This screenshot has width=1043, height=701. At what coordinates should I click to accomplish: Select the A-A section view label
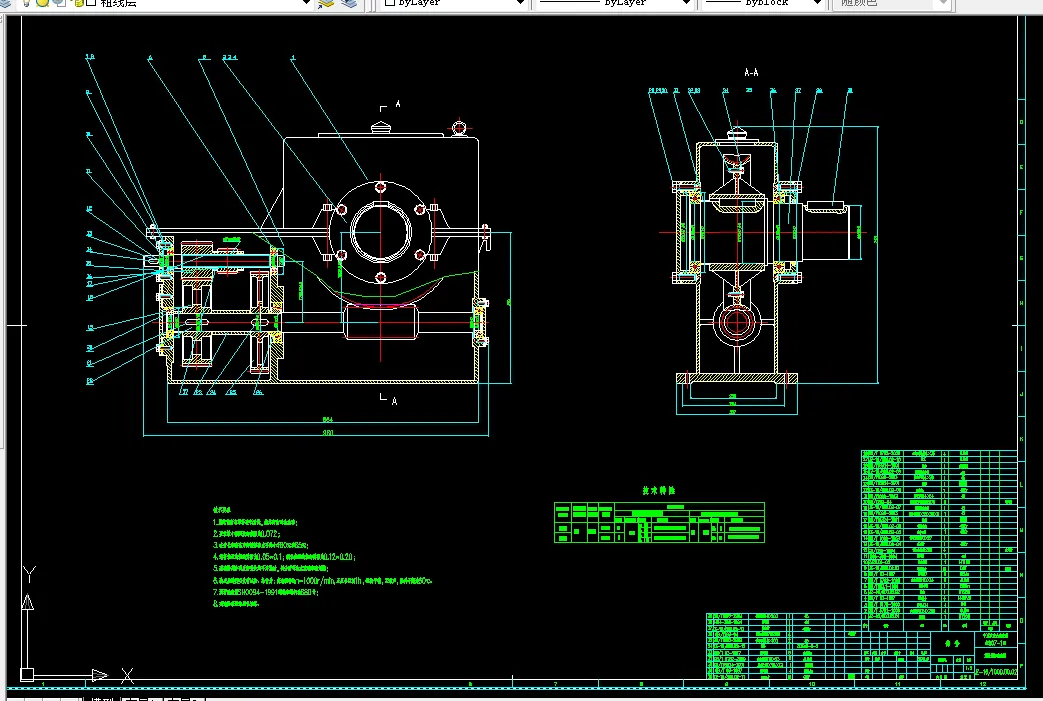[x=751, y=72]
